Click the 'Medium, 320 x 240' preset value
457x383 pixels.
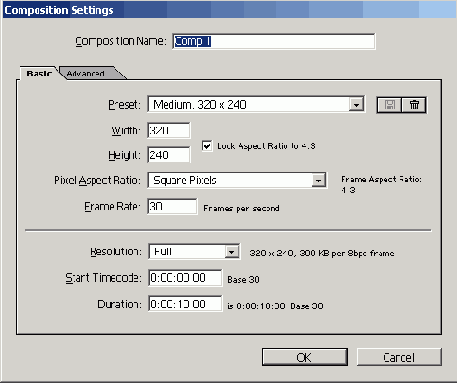click(x=200, y=105)
